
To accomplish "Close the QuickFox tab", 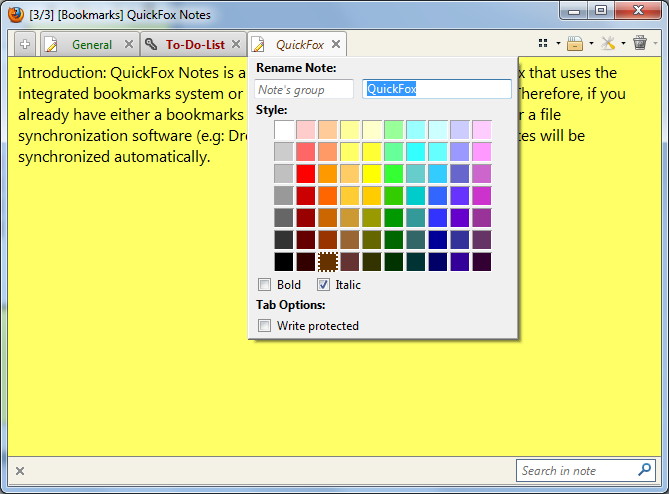I will (336, 44).
